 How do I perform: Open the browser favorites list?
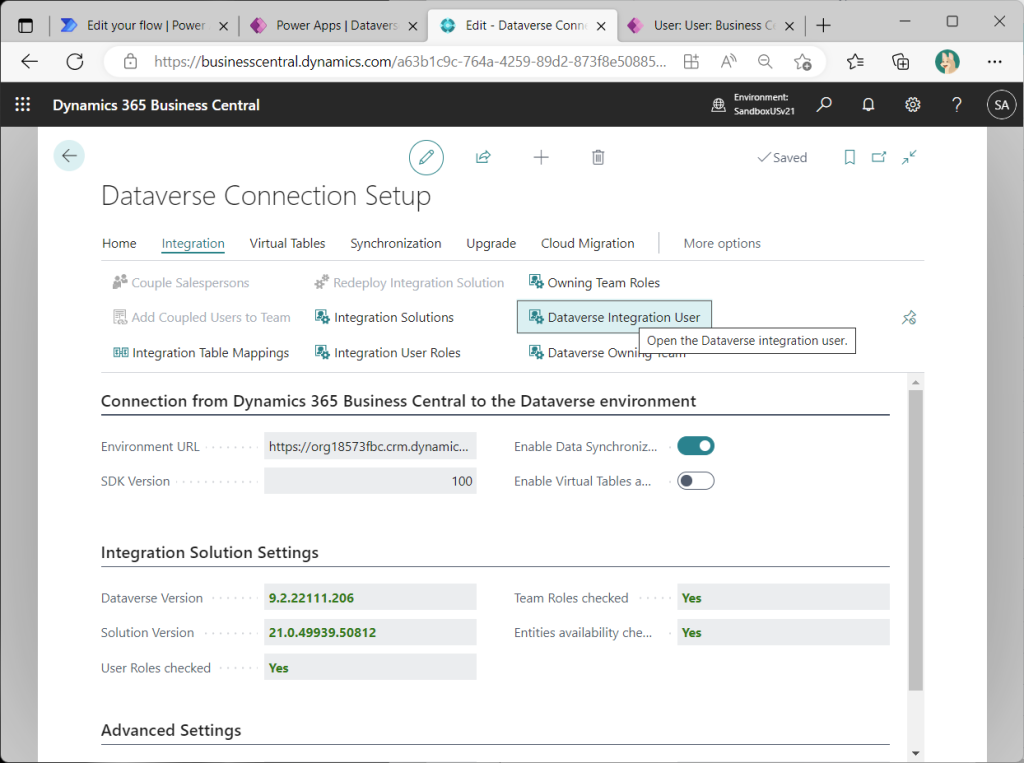click(x=855, y=62)
